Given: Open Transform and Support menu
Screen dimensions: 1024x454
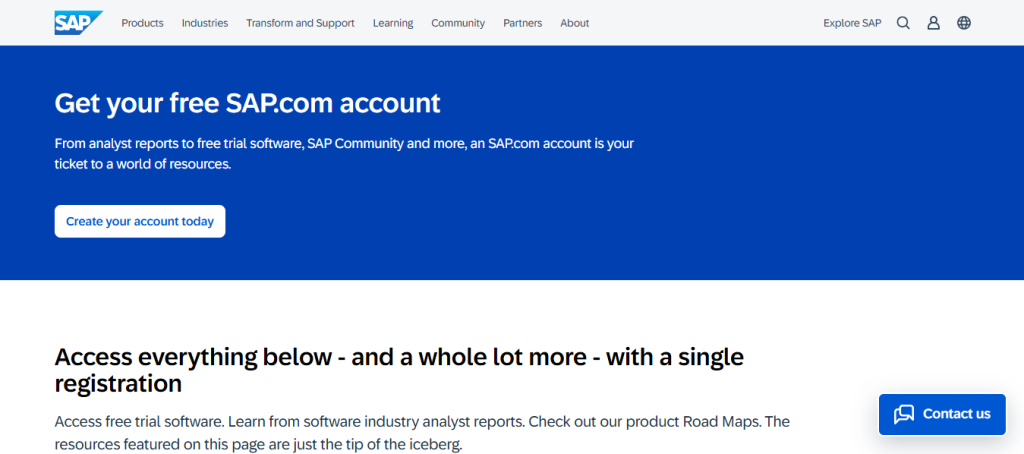Looking at the screenshot, I should tap(300, 23).
